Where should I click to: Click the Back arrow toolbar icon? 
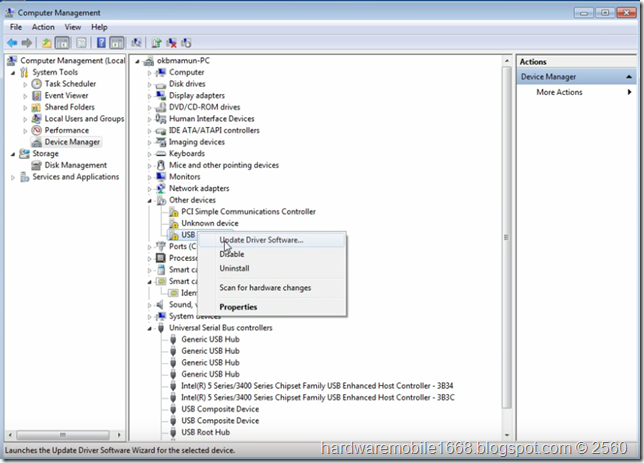tap(12, 43)
